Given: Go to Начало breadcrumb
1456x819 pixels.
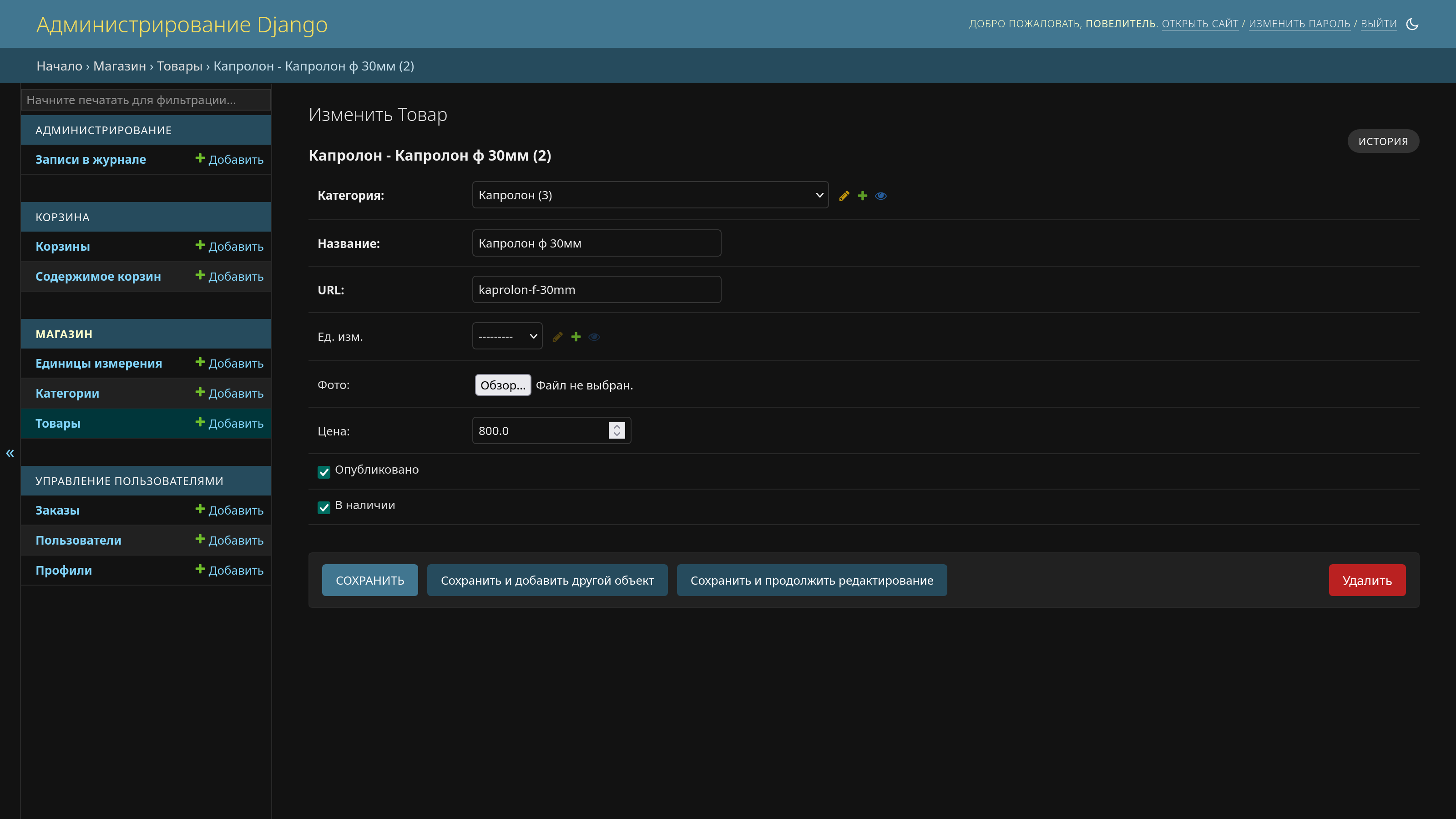Looking at the screenshot, I should click(x=59, y=66).
